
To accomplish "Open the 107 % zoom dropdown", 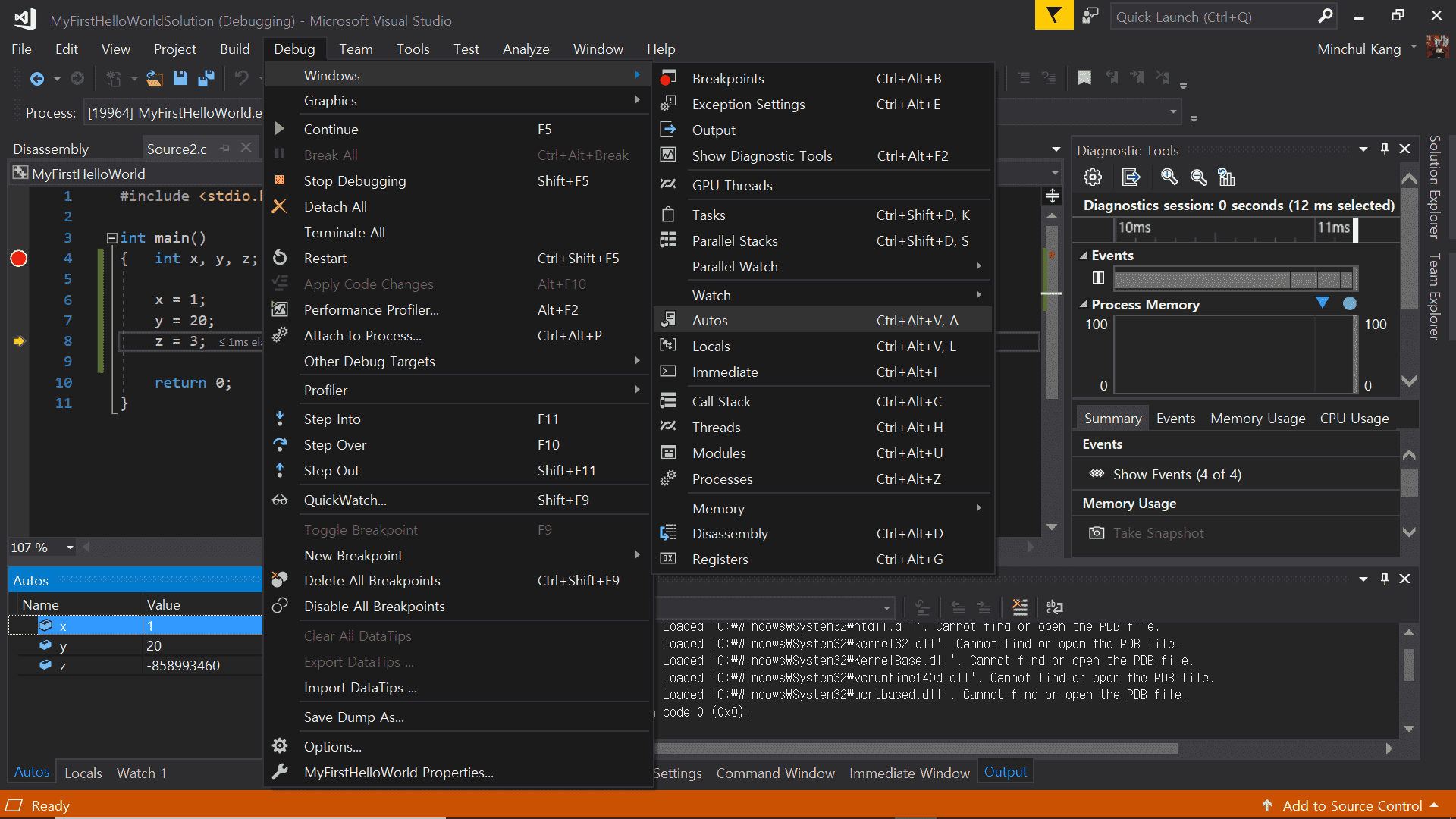I will coord(70,548).
